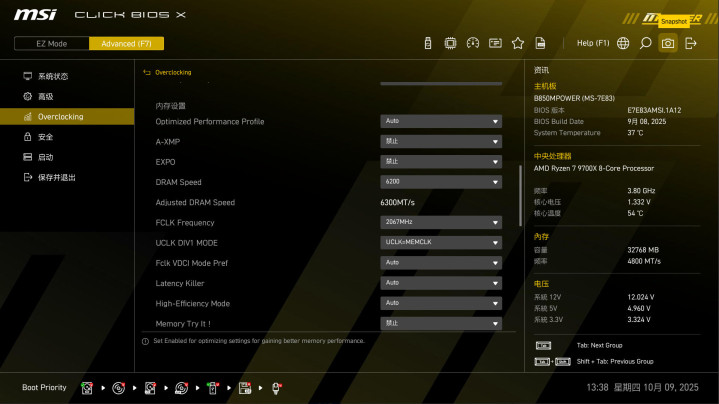
Task: Click the BIOS Build Date 9月 08, 2025
Action: tap(647, 122)
